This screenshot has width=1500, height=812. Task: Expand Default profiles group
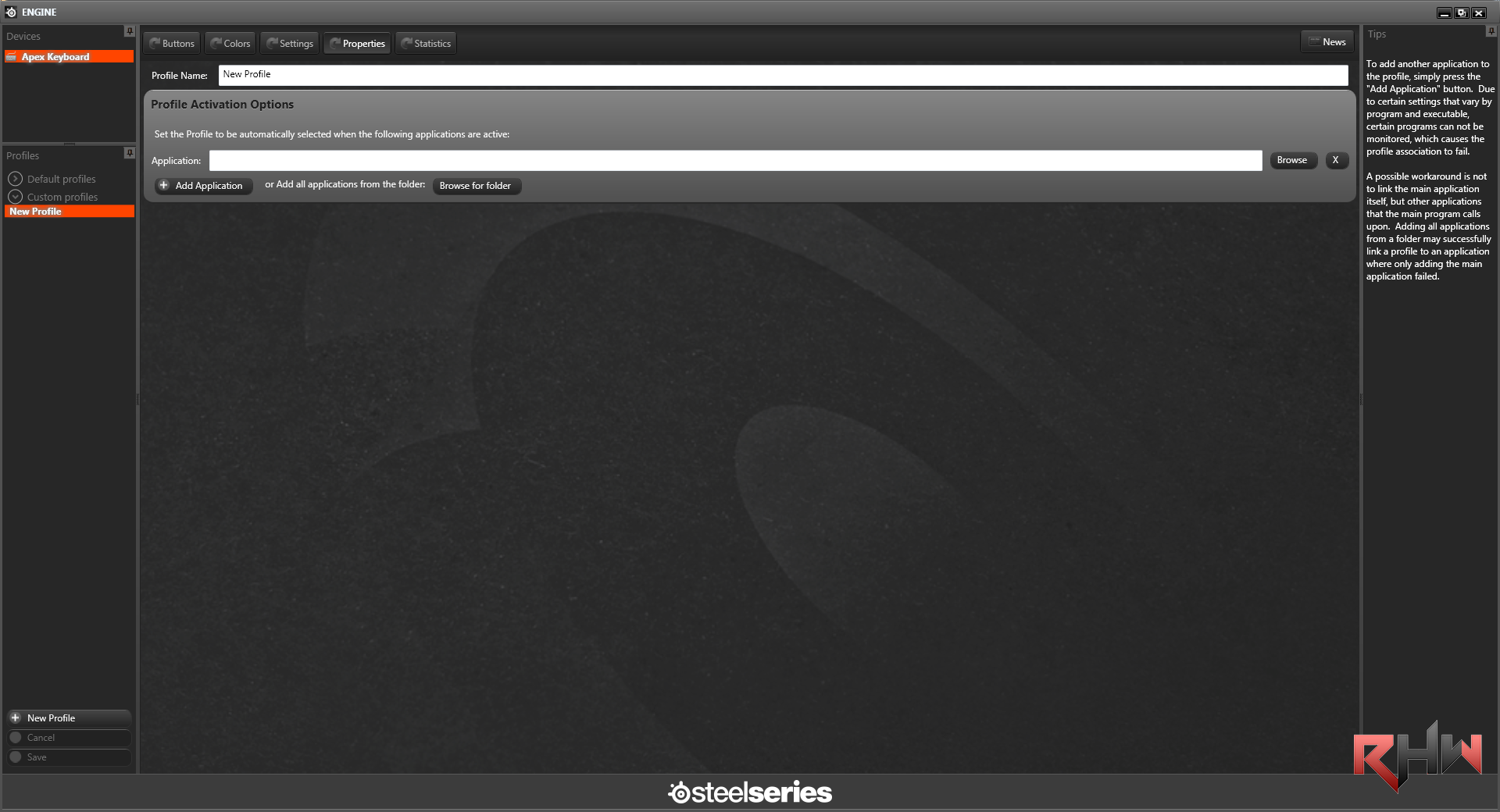tap(15, 179)
